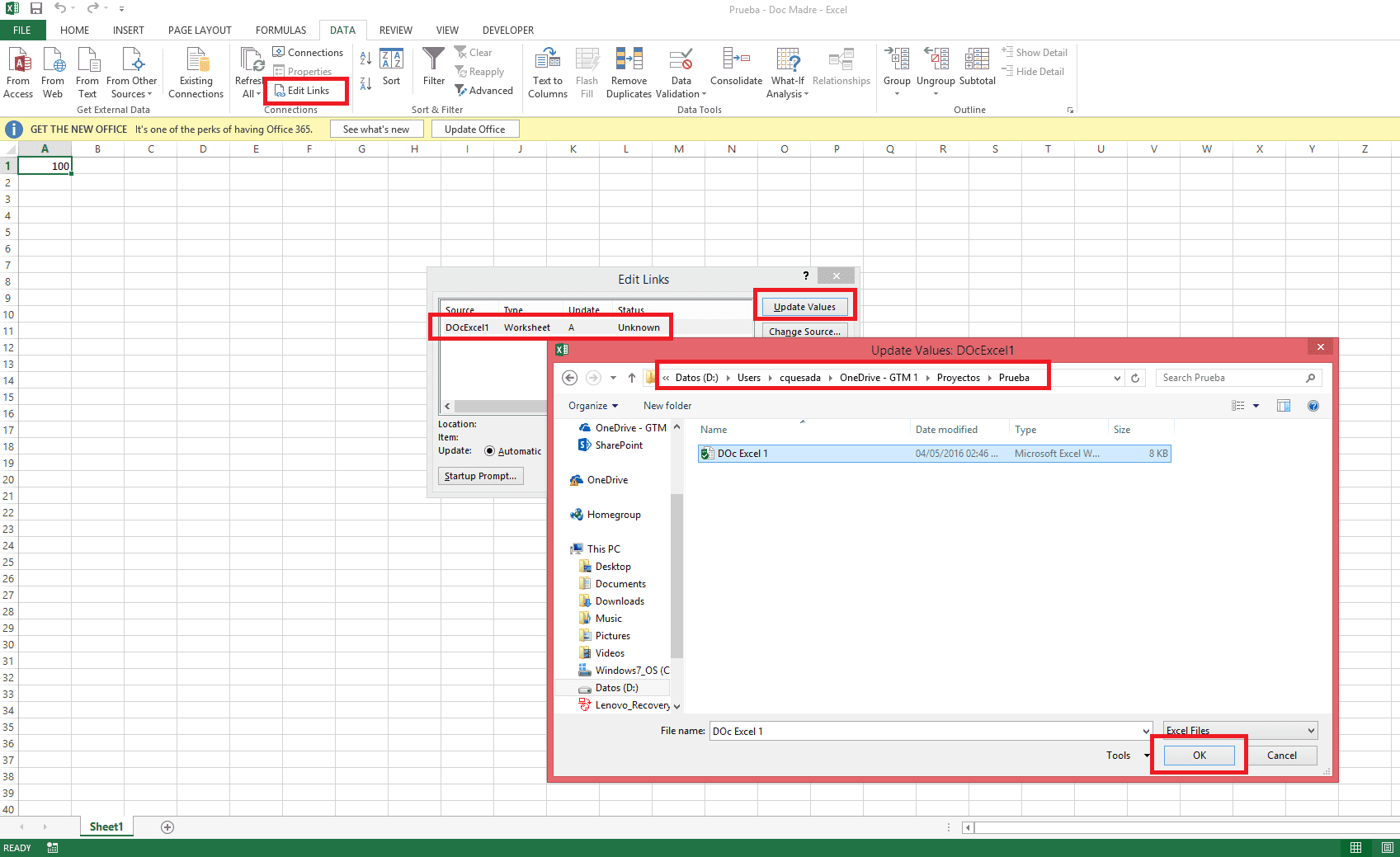Click the From Web data icon

[x=53, y=73]
